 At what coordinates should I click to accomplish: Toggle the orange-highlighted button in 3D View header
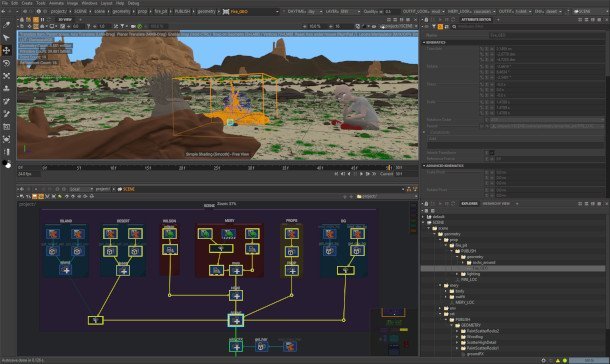coord(36,19)
